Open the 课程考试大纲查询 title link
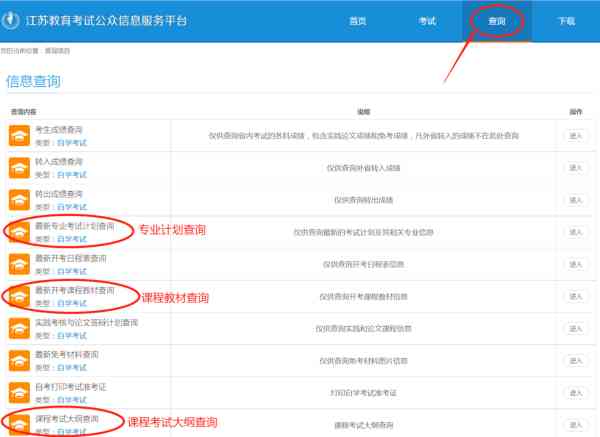 tap(67, 418)
